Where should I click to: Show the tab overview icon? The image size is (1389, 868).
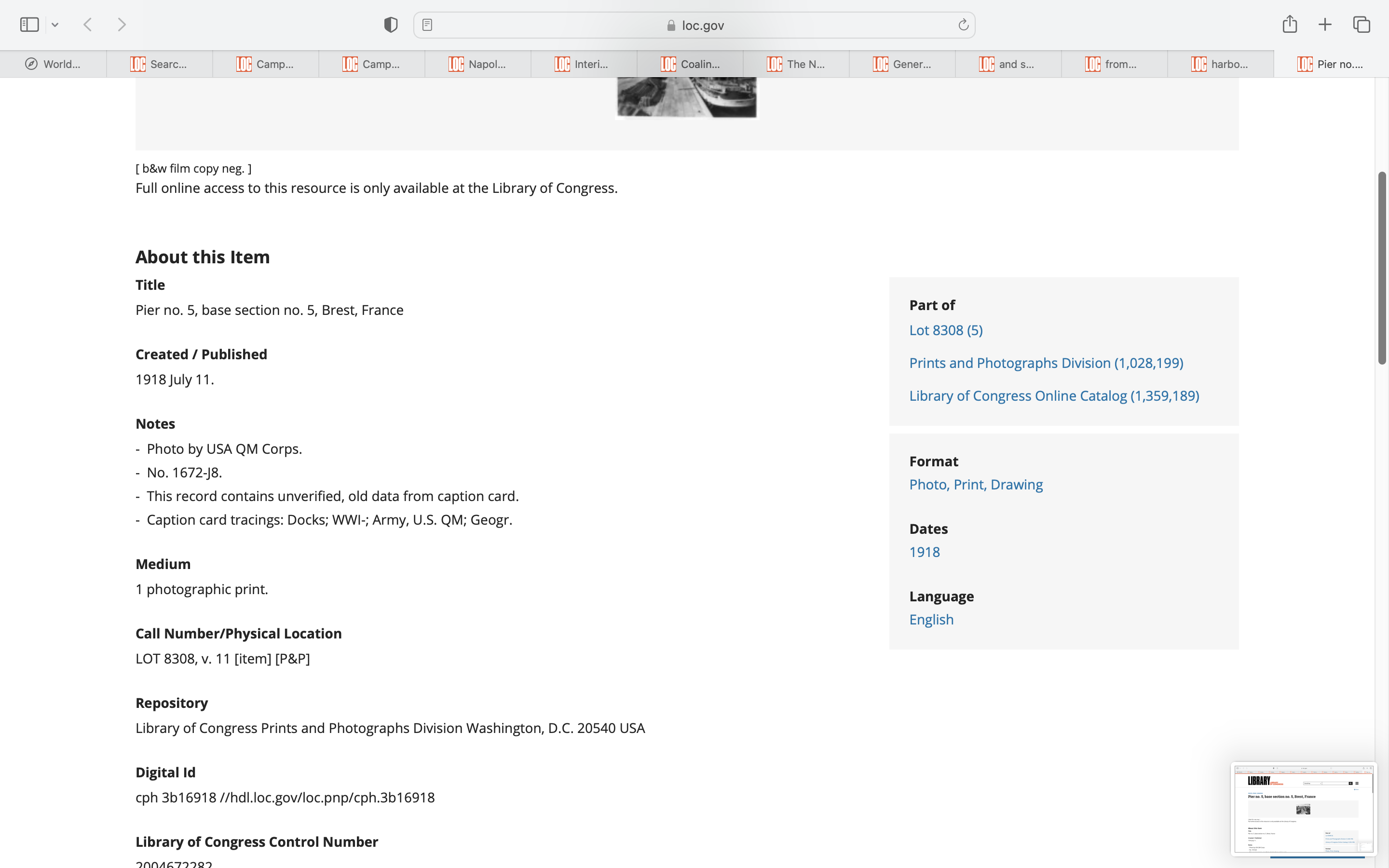1362,25
